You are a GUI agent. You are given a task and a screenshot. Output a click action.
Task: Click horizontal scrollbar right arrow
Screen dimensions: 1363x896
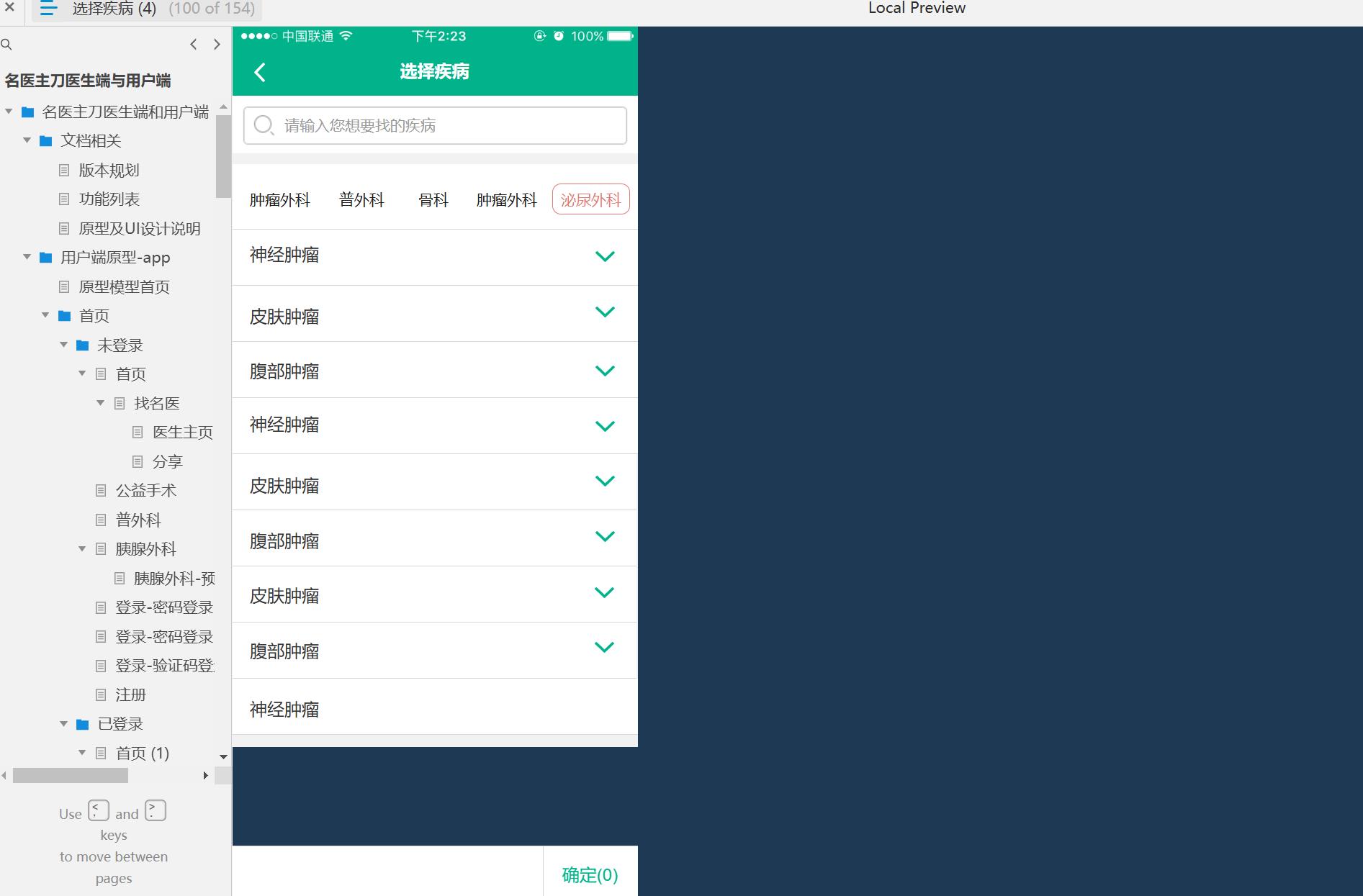coord(205,776)
